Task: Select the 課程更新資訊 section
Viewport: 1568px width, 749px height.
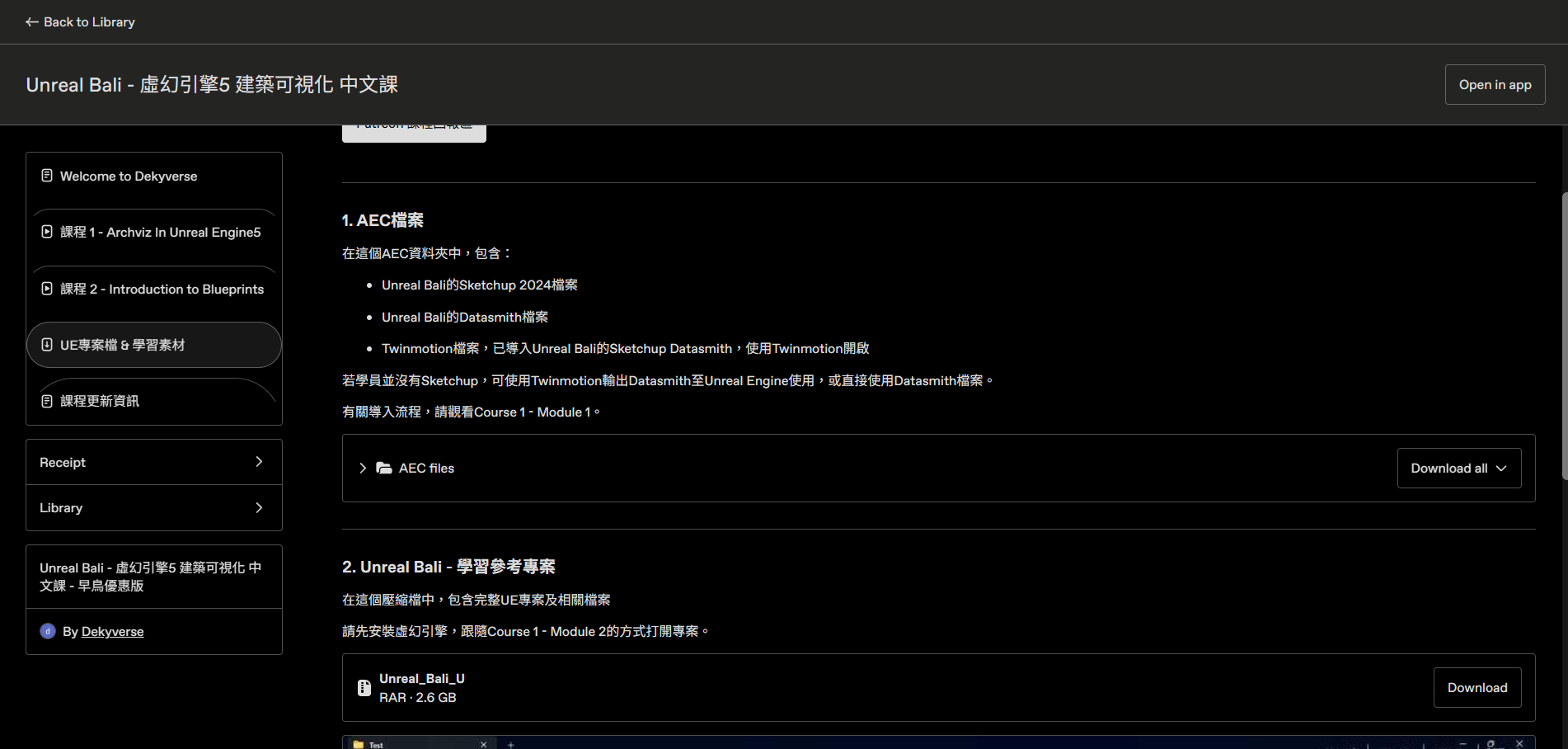Action: (x=154, y=401)
